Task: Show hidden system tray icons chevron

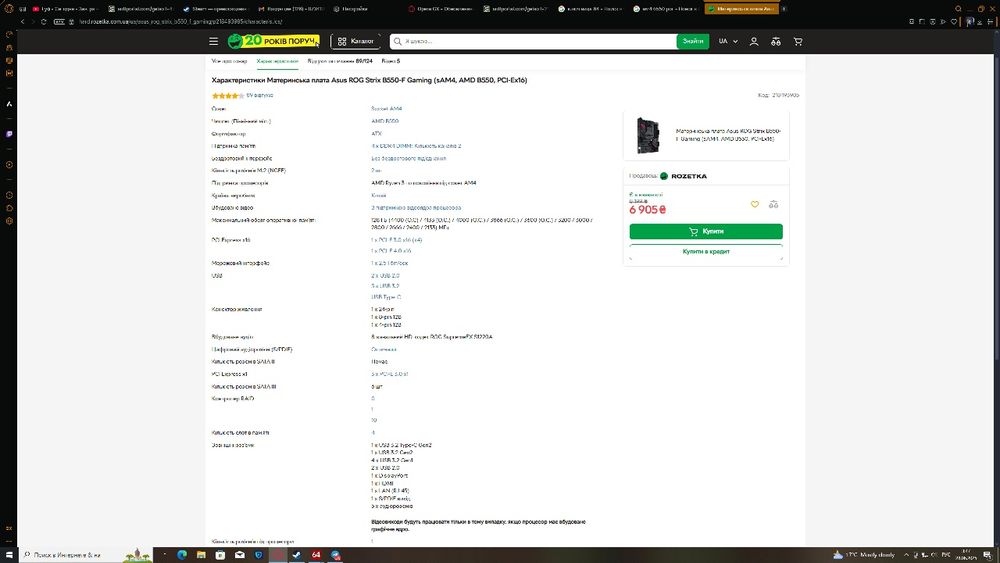Action: pyautogui.click(x=906, y=555)
